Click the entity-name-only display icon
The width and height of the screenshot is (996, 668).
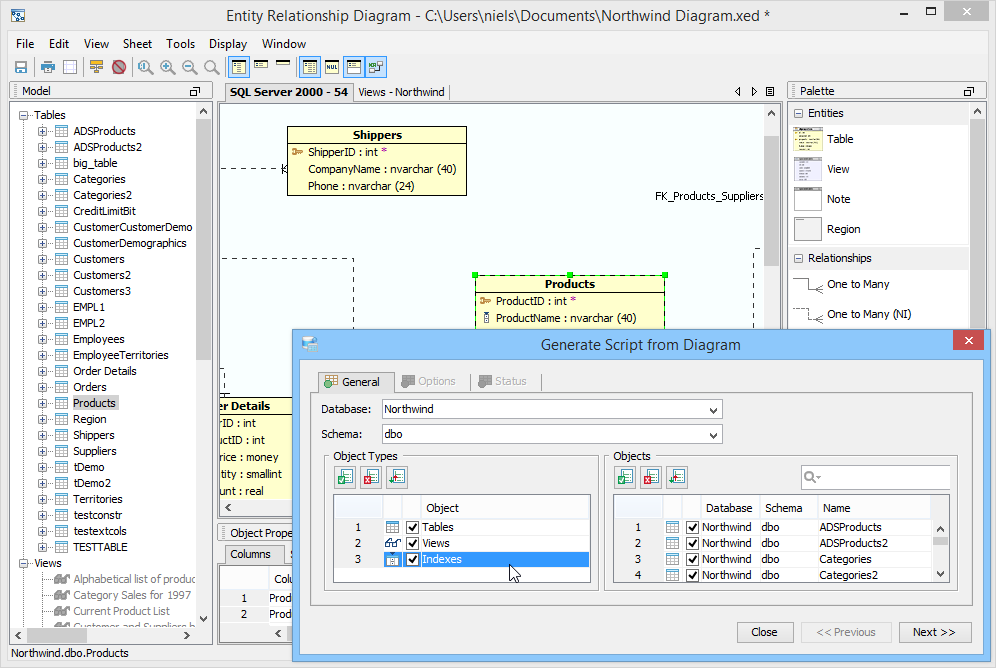pos(283,62)
